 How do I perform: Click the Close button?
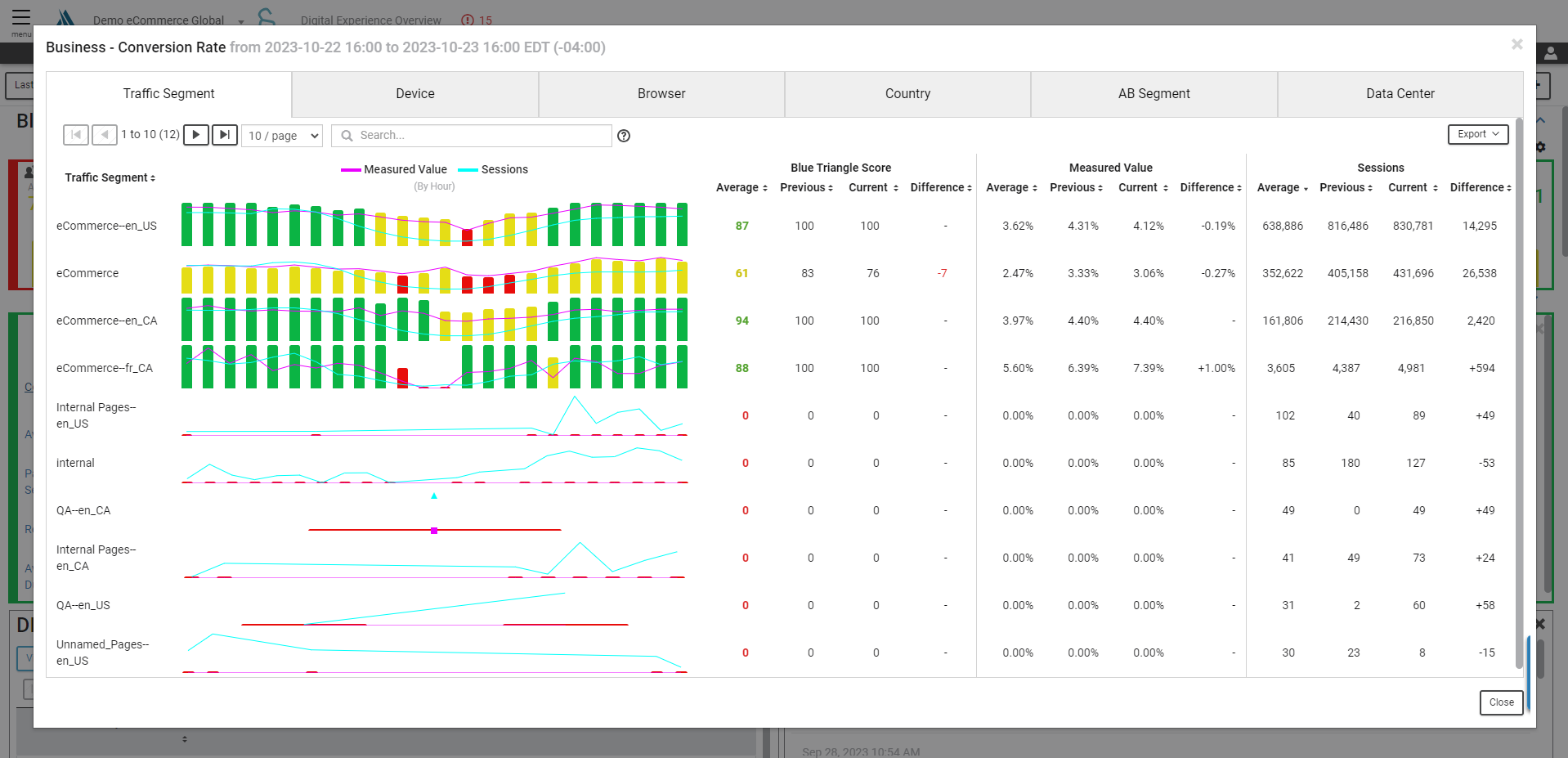1501,702
